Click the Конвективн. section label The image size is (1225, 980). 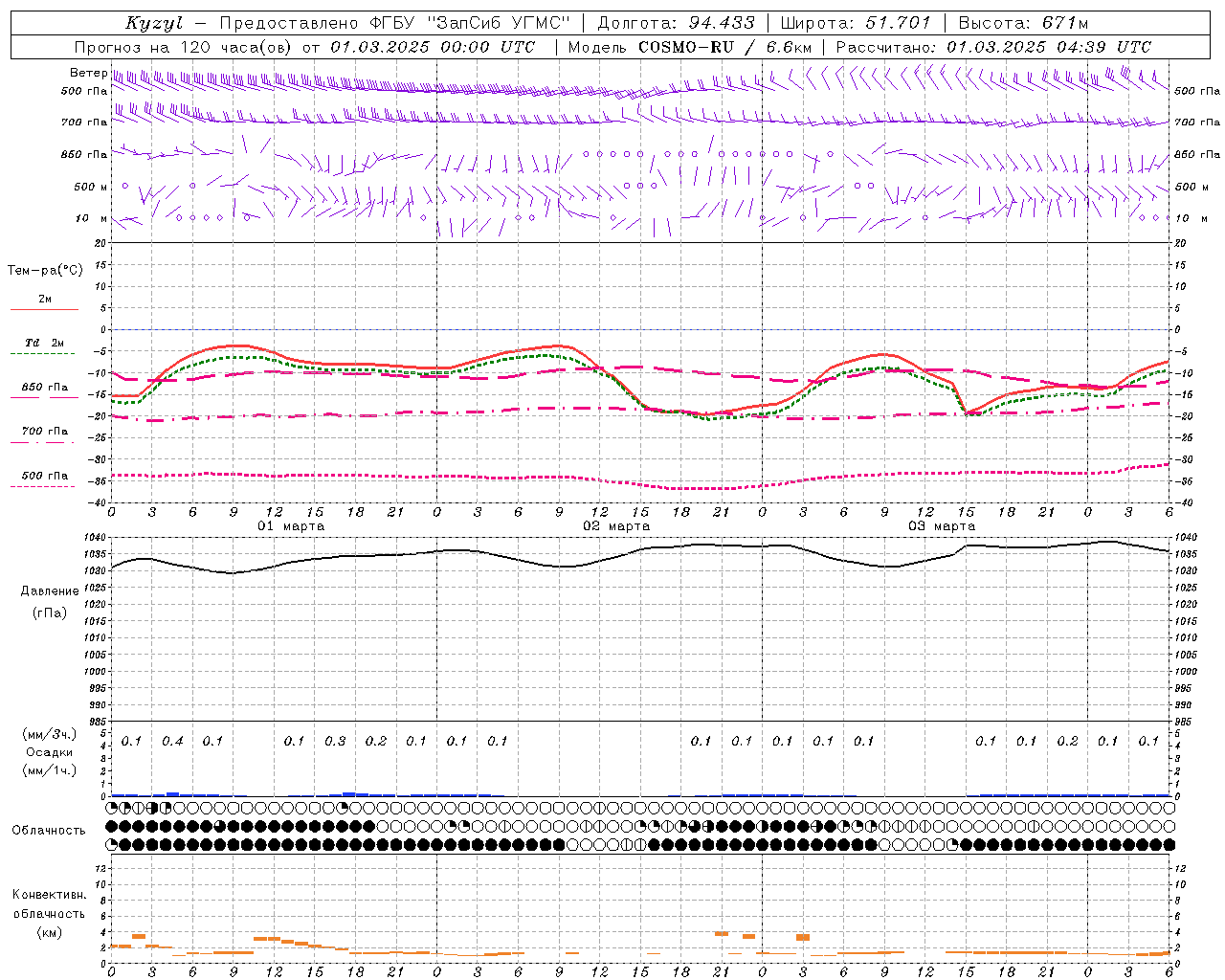(49, 895)
